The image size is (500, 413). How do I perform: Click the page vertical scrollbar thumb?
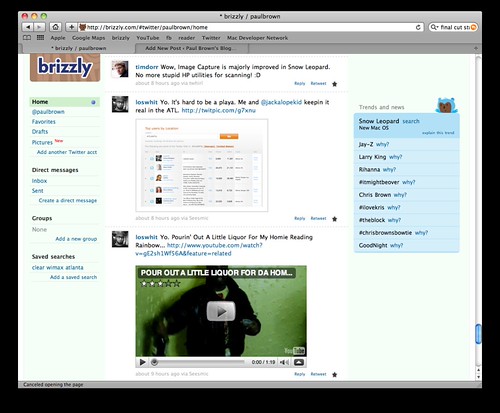tap(478, 333)
